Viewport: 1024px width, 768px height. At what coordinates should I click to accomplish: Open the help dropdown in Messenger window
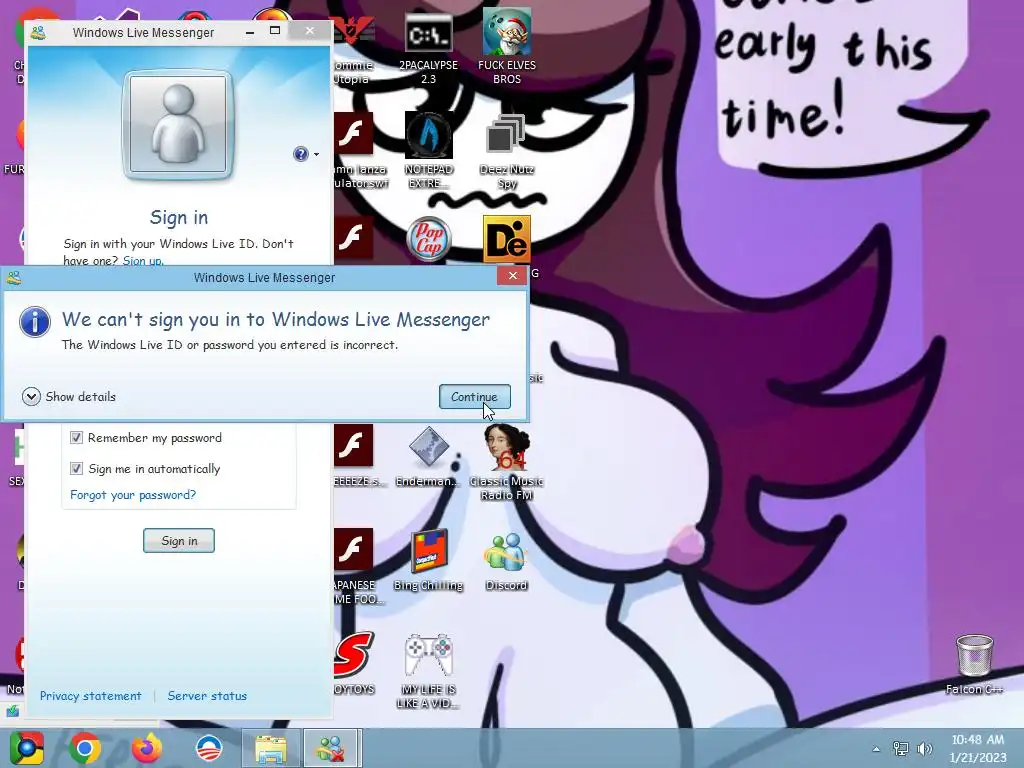click(x=306, y=154)
